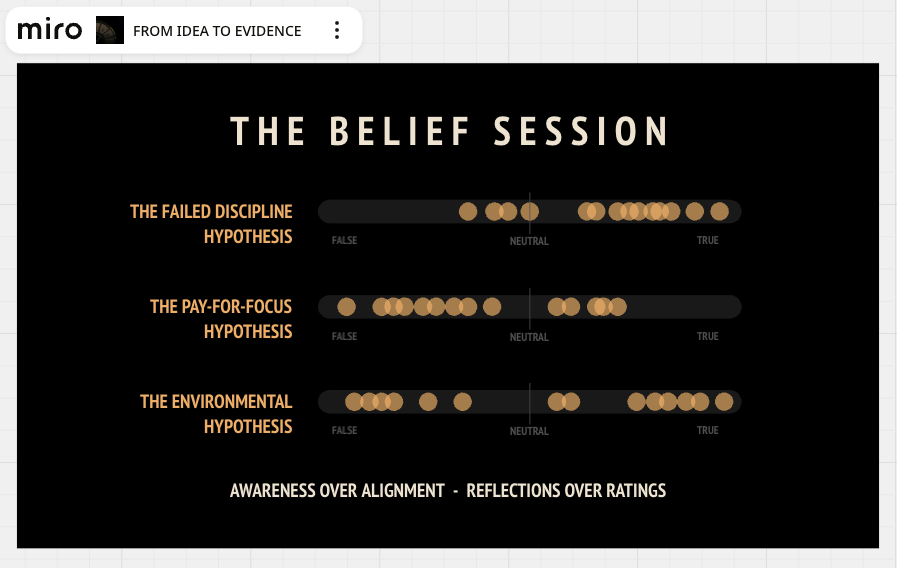This screenshot has width=897, height=568.
Task: Click FALSE label under Failed Discipline scale
Action: coord(344,240)
